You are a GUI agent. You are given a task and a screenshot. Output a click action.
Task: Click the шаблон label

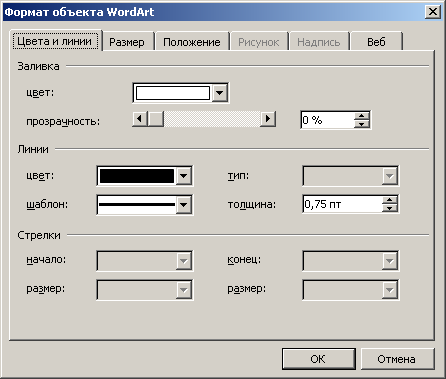pyautogui.click(x=47, y=204)
